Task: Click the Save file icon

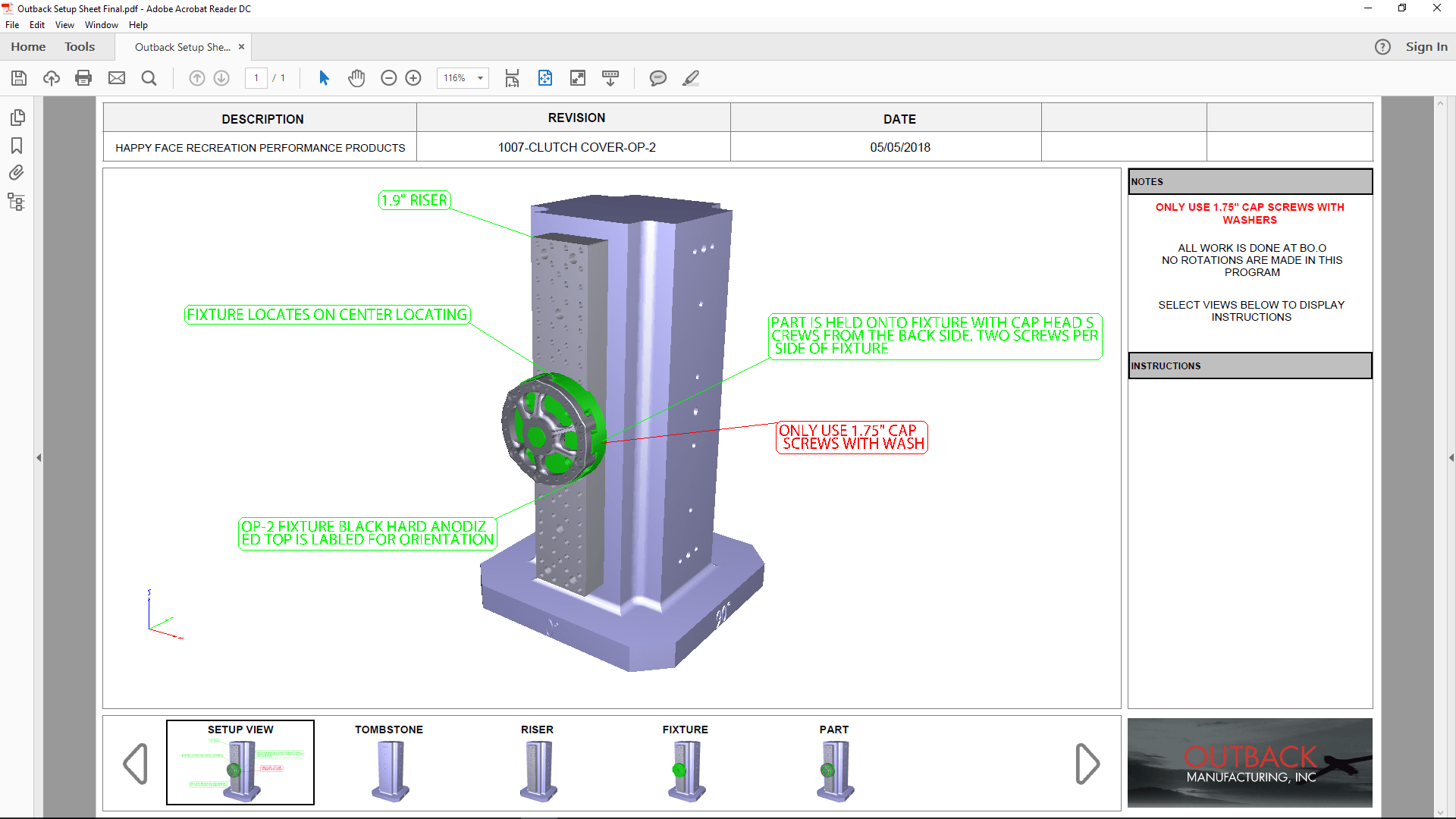Action: click(x=19, y=78)
